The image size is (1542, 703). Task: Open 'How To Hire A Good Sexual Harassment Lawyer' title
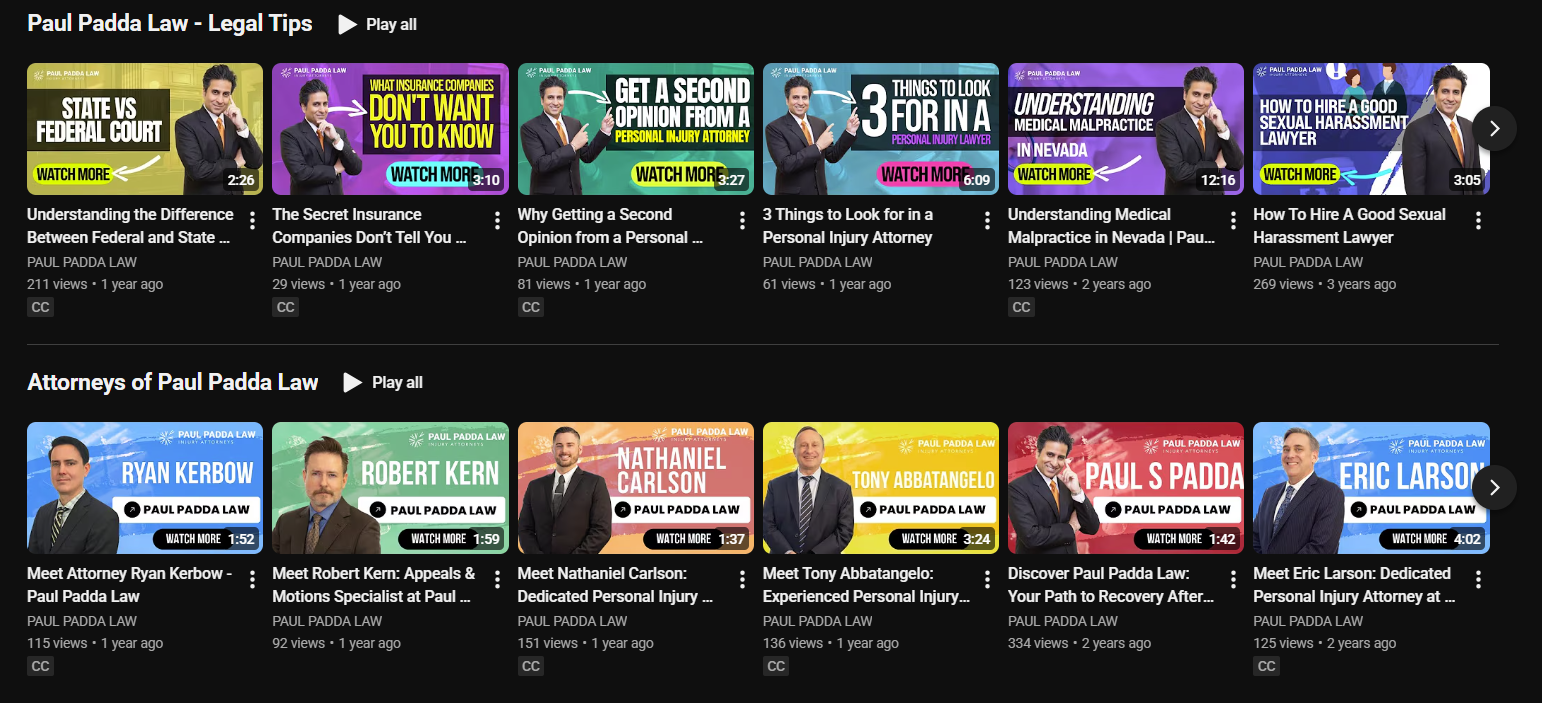tap(1349, 226)
